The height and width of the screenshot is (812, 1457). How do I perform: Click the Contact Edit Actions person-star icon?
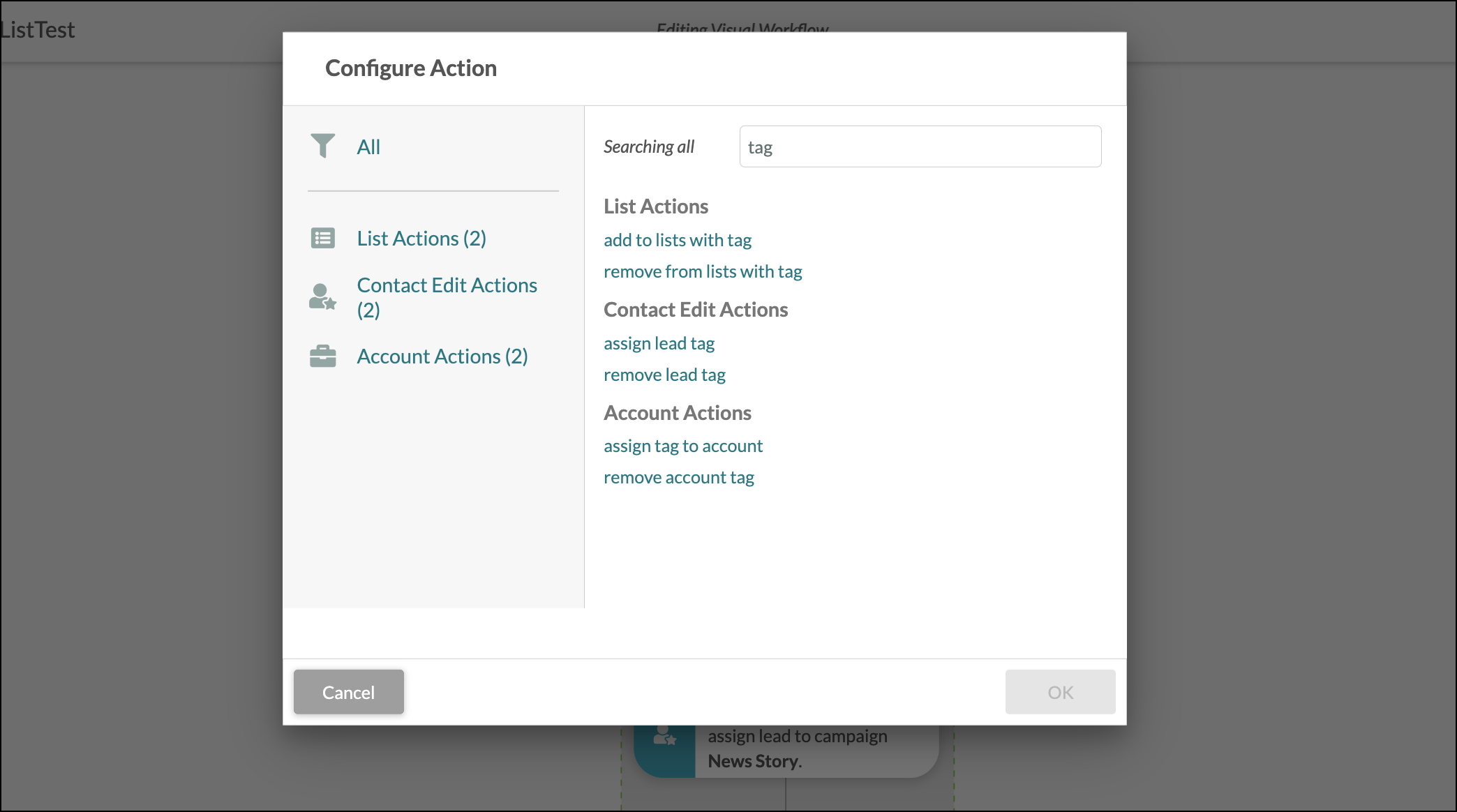tap(322, 297)
